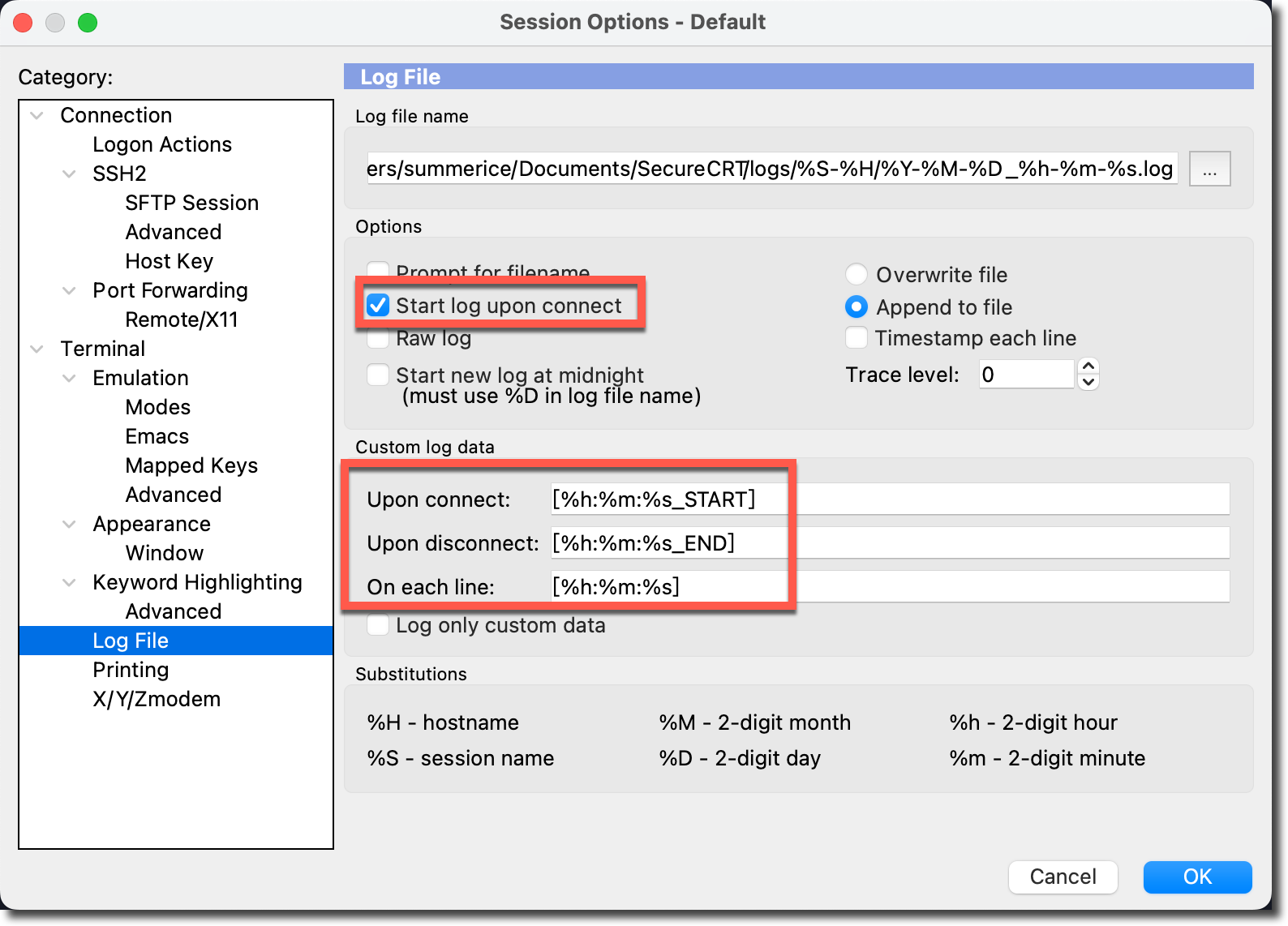Click the log file browse ellipsis button
The height and width of the screenshot is (926, 1288).
(1209, 169)
